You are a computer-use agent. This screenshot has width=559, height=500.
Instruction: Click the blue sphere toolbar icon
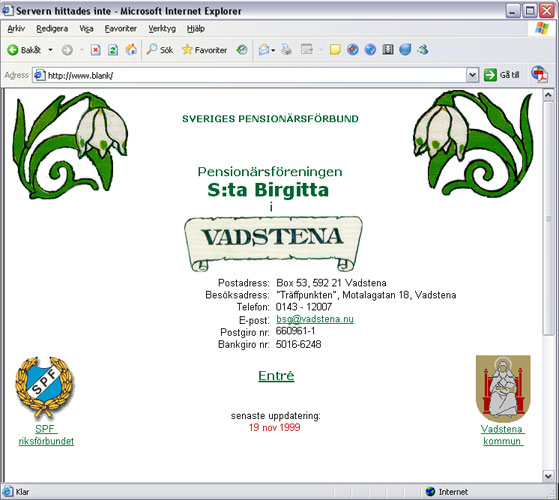[x=405, y=50]
